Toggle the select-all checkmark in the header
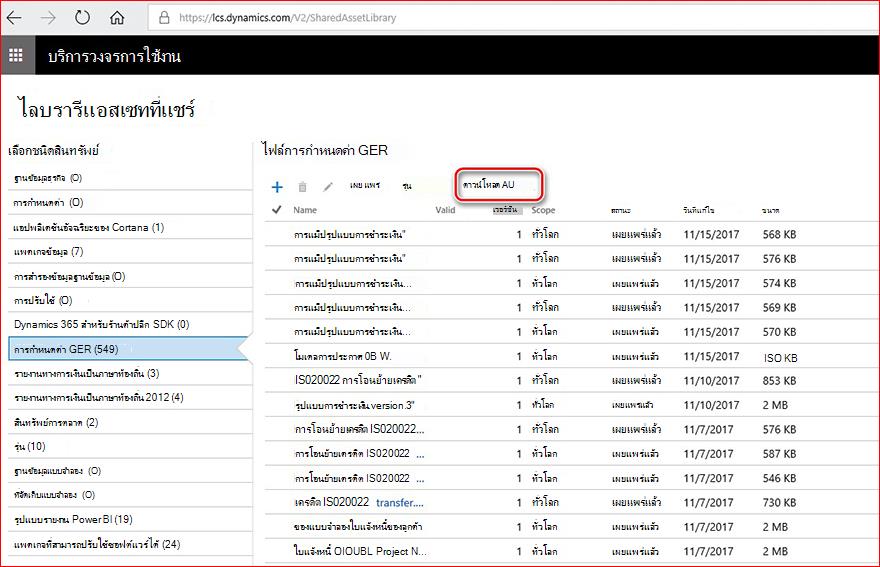 coord(277,209)
